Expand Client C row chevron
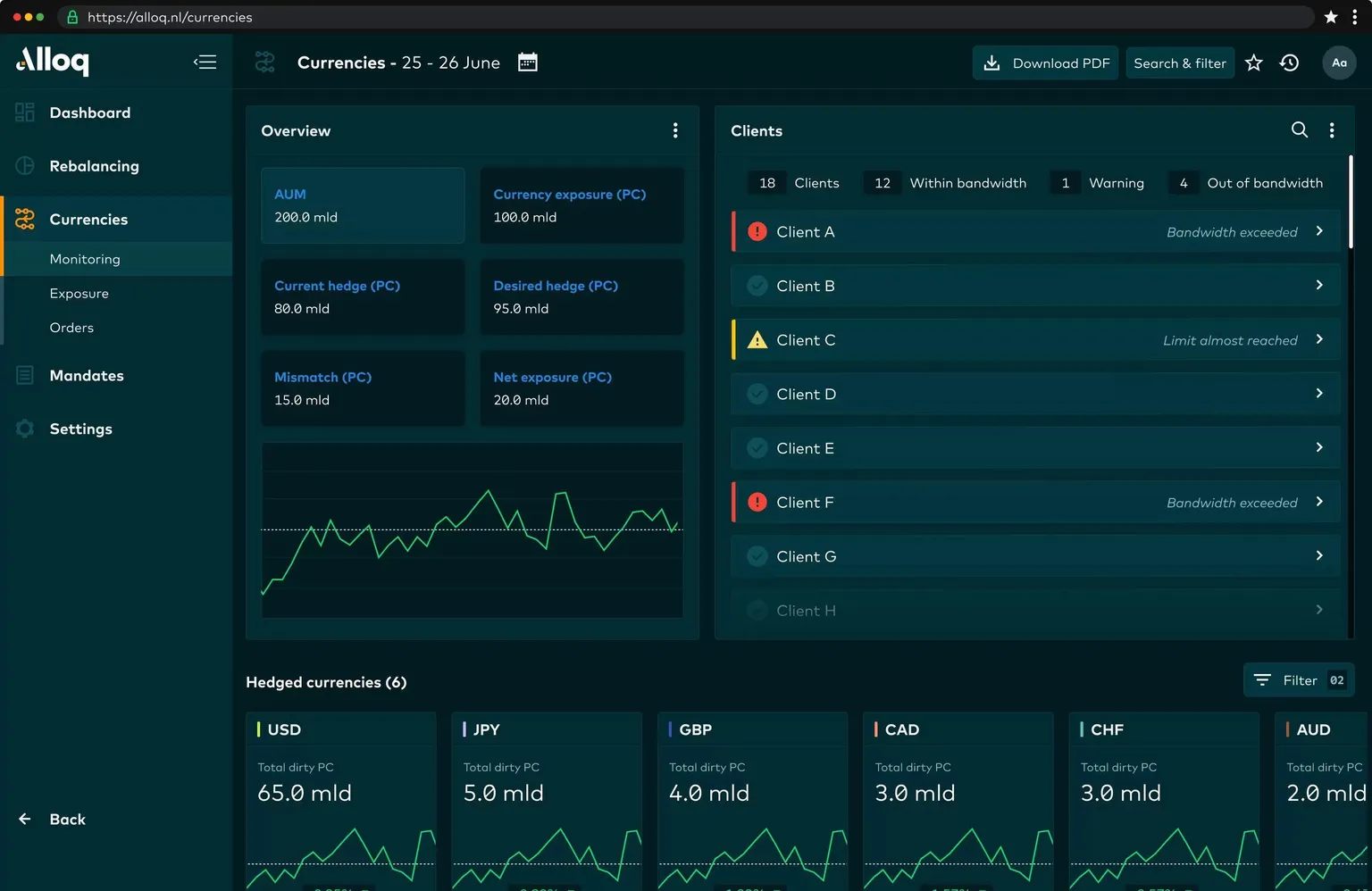Screen dimensions: 1372x891 pos(1319,339)
